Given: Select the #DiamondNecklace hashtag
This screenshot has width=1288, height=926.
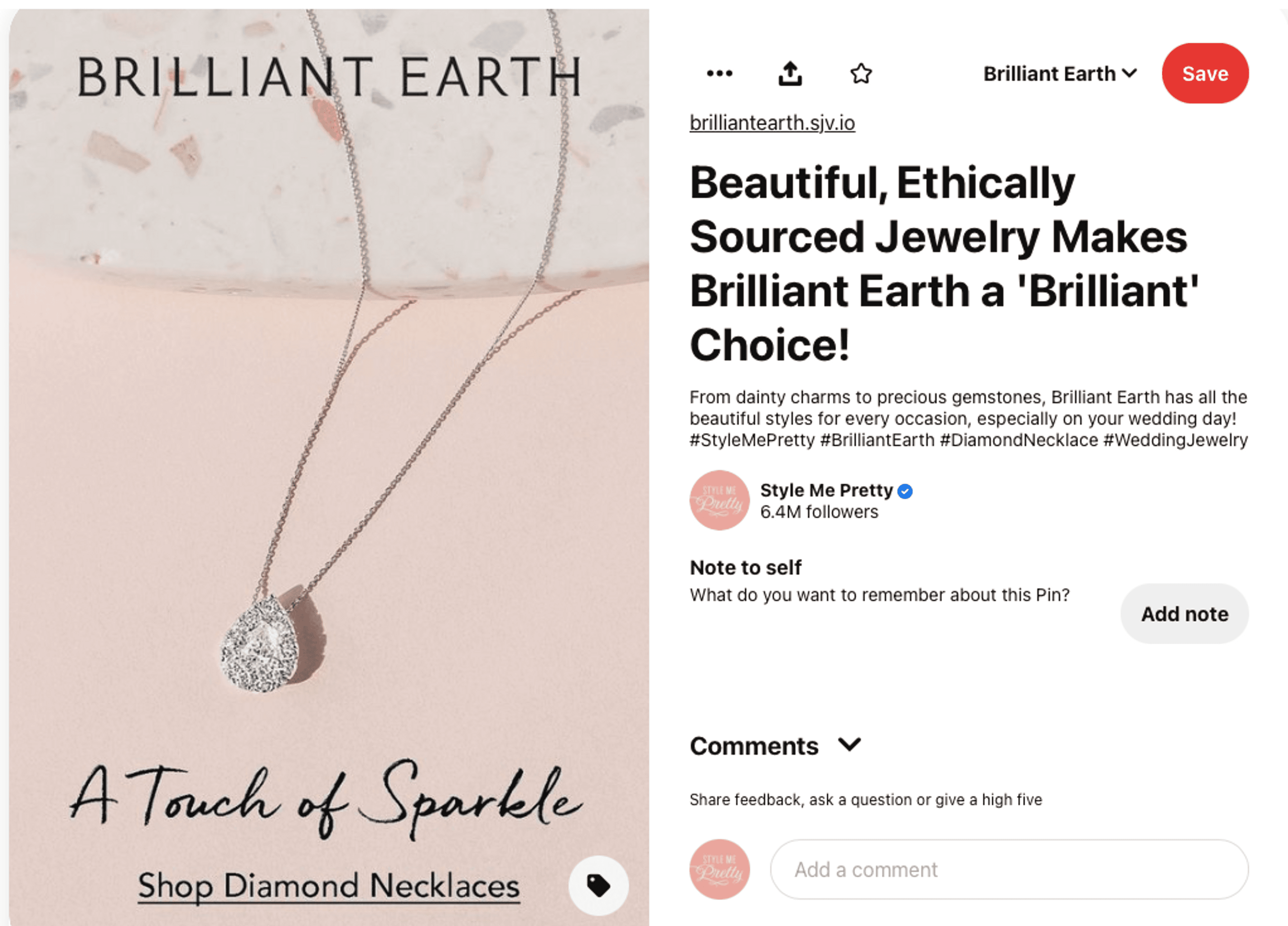Looking at the screenshot, I should (1019, 440).
